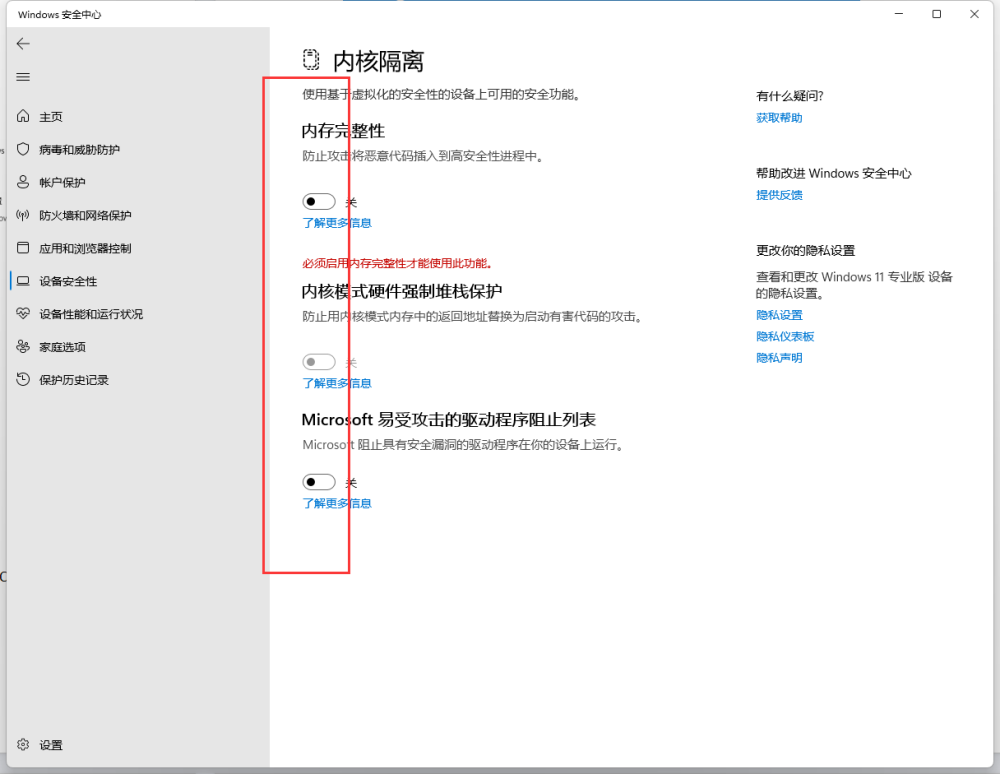The height and width of the screenshot is (774, 1001).
Task: Click the history icon for 保护历史记录
Action: pos(24,380)
